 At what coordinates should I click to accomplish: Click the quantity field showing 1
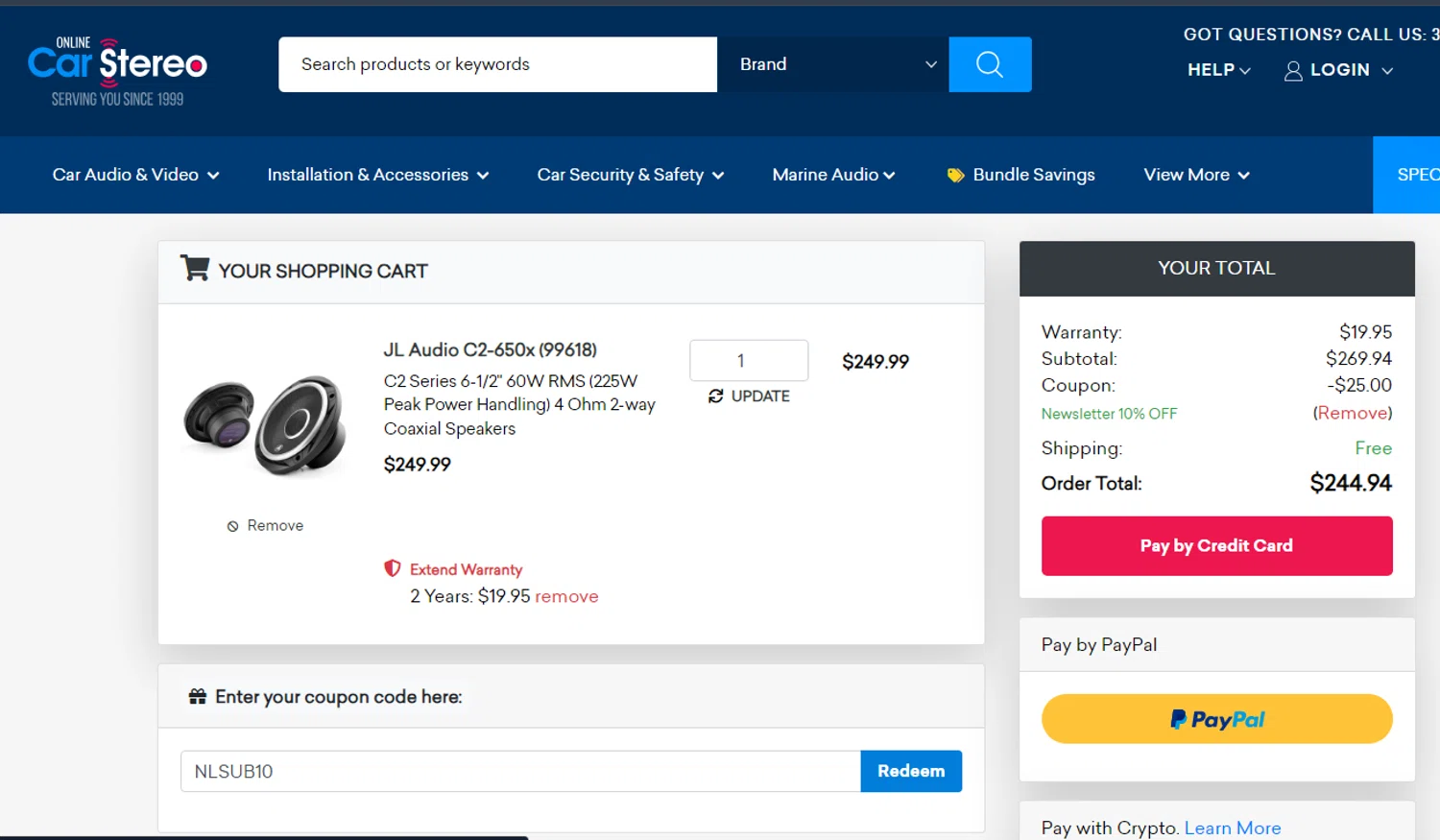pos(749,360)
